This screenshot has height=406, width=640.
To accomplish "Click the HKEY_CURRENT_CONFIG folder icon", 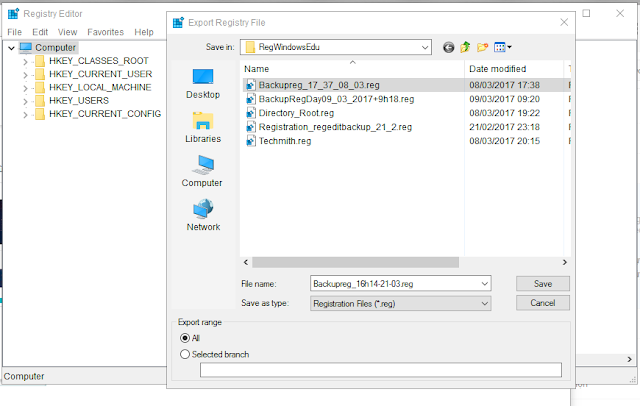I will (40, 114).
